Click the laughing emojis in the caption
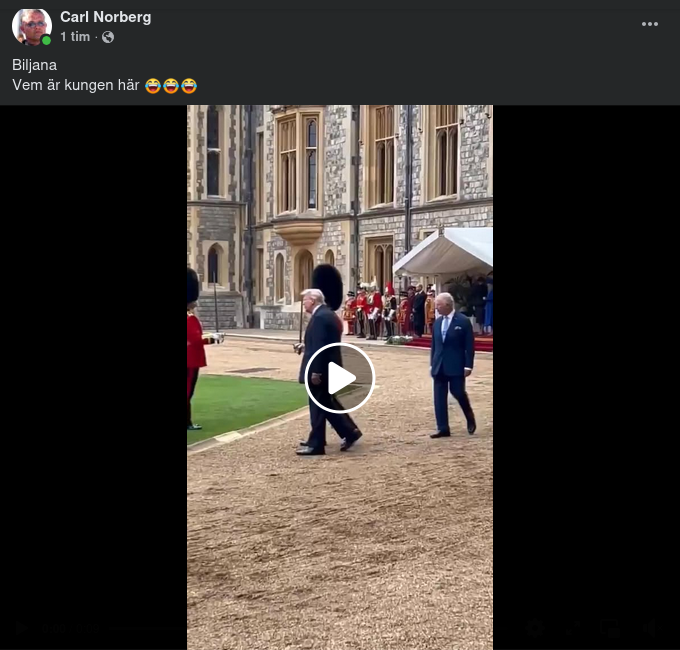680x650 pixels. pos(171,86)
